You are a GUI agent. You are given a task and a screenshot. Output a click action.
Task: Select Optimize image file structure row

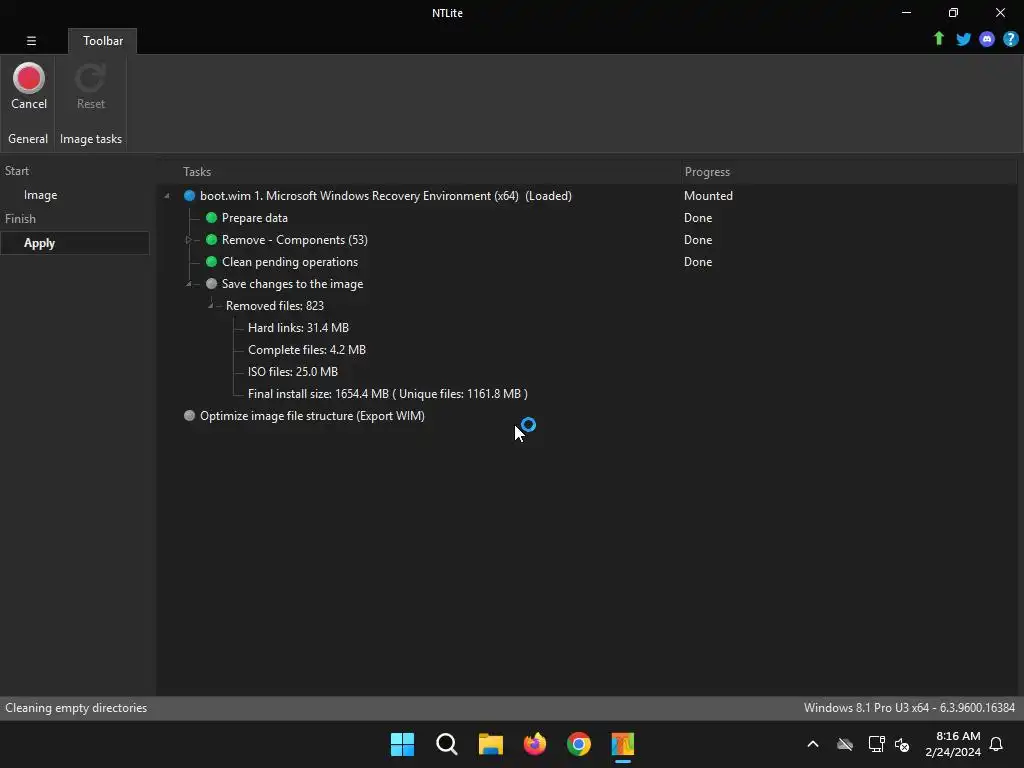click(312, 415)
